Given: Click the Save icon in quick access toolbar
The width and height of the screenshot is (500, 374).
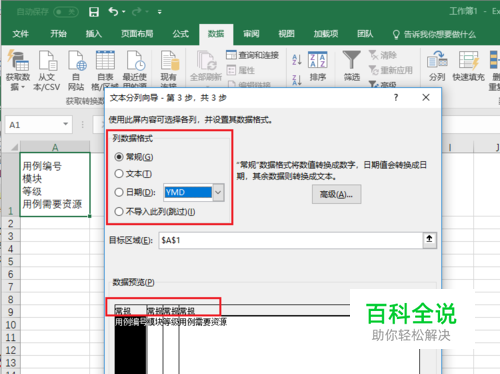Looking at the screenshot, I should tap(94, 12).
